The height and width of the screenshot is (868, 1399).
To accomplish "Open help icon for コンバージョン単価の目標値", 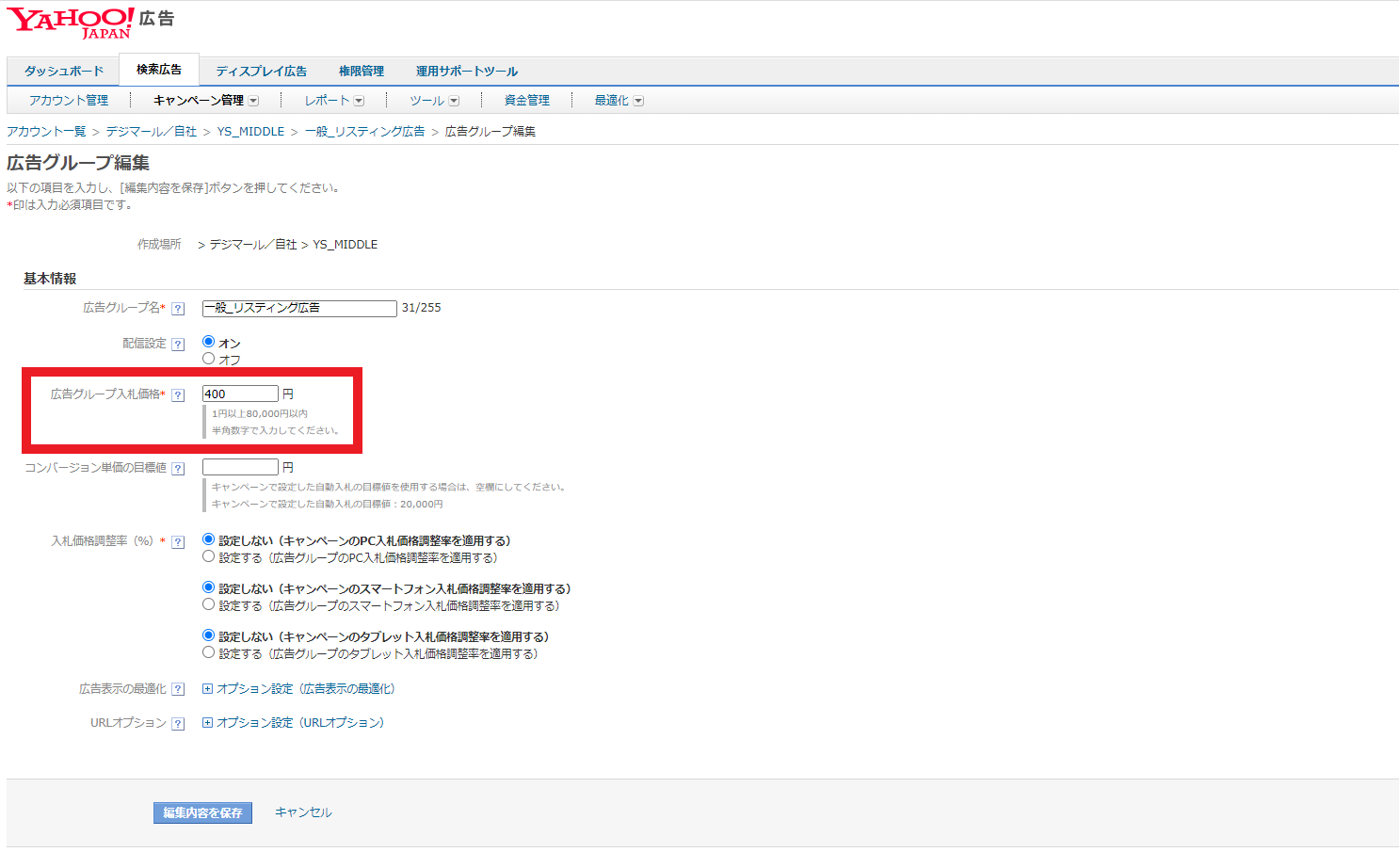I will pyautogui.click(x=178, y=469).
